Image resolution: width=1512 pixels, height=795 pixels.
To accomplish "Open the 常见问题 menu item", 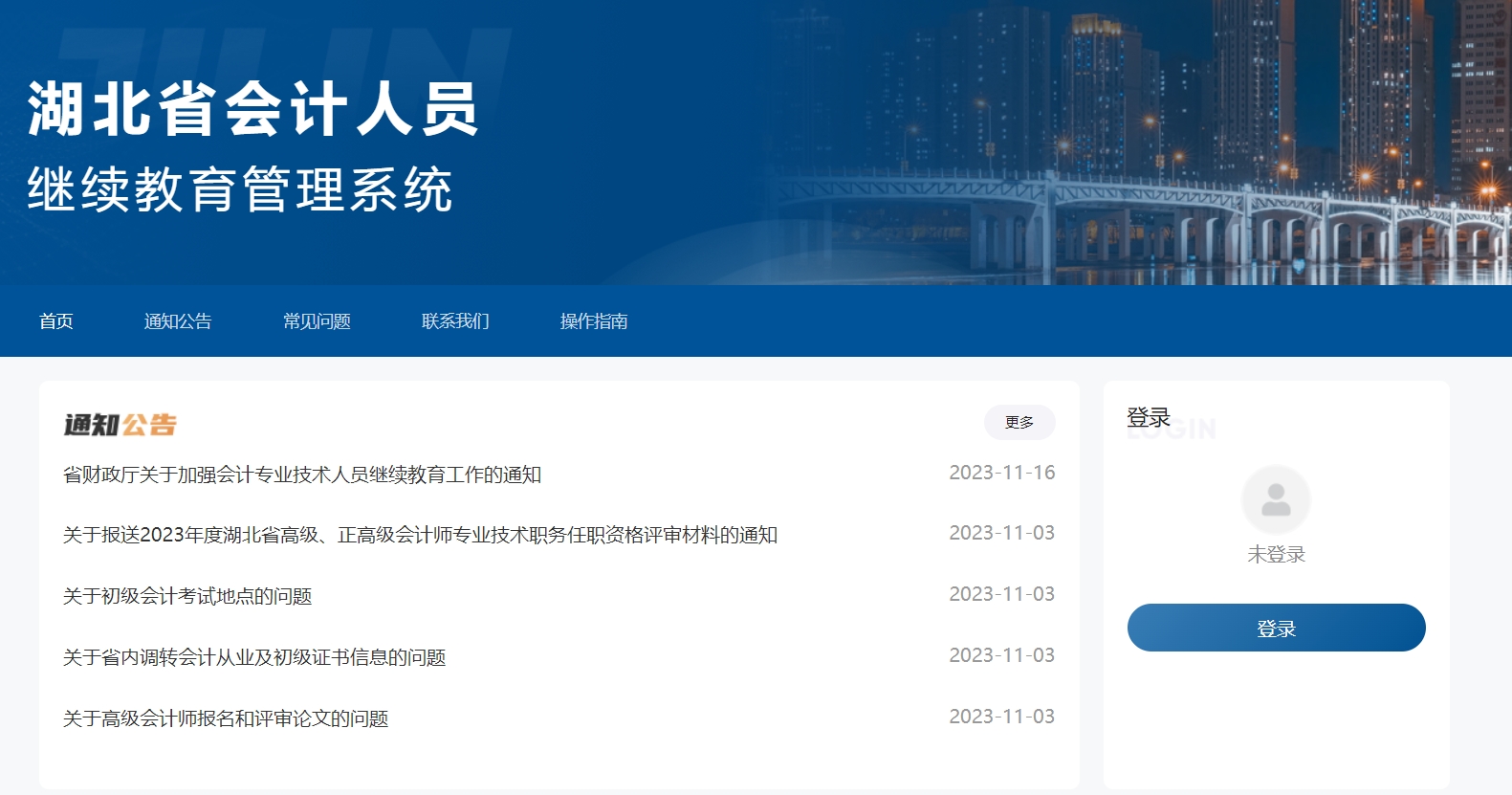I will (317, 321).
